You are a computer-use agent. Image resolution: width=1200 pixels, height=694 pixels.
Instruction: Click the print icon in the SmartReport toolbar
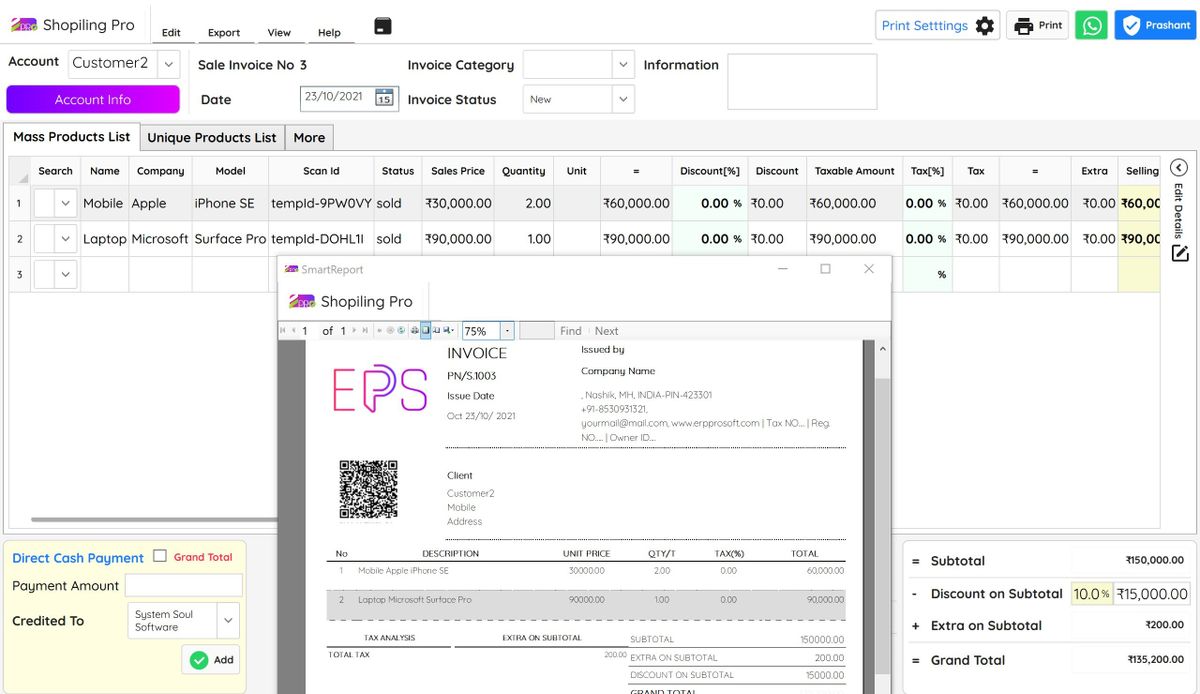pos(413,330)
